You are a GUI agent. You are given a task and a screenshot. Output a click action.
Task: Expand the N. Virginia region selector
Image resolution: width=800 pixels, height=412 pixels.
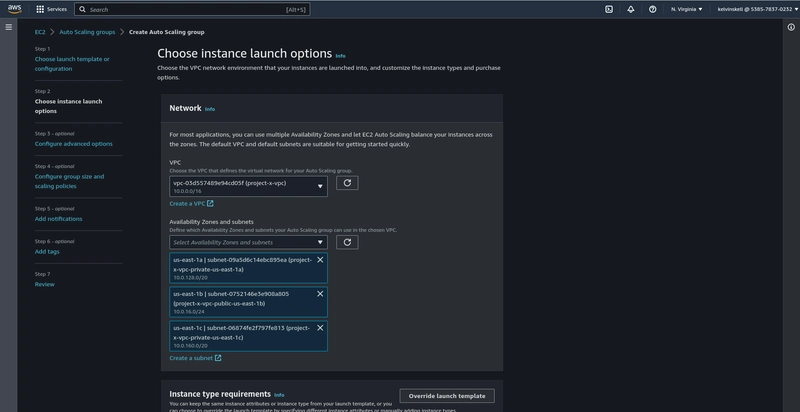coord(686,9)
